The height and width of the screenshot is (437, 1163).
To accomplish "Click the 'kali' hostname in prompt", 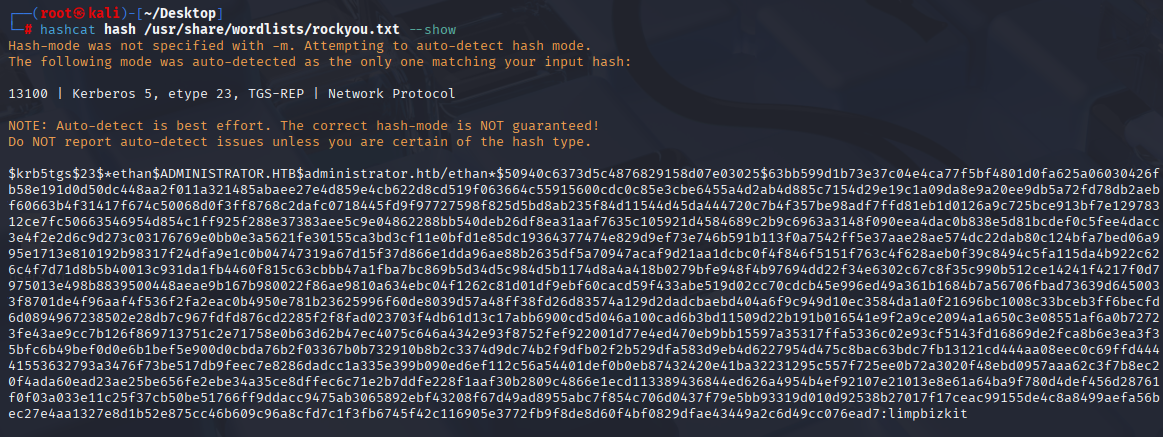I will [104, 14].
